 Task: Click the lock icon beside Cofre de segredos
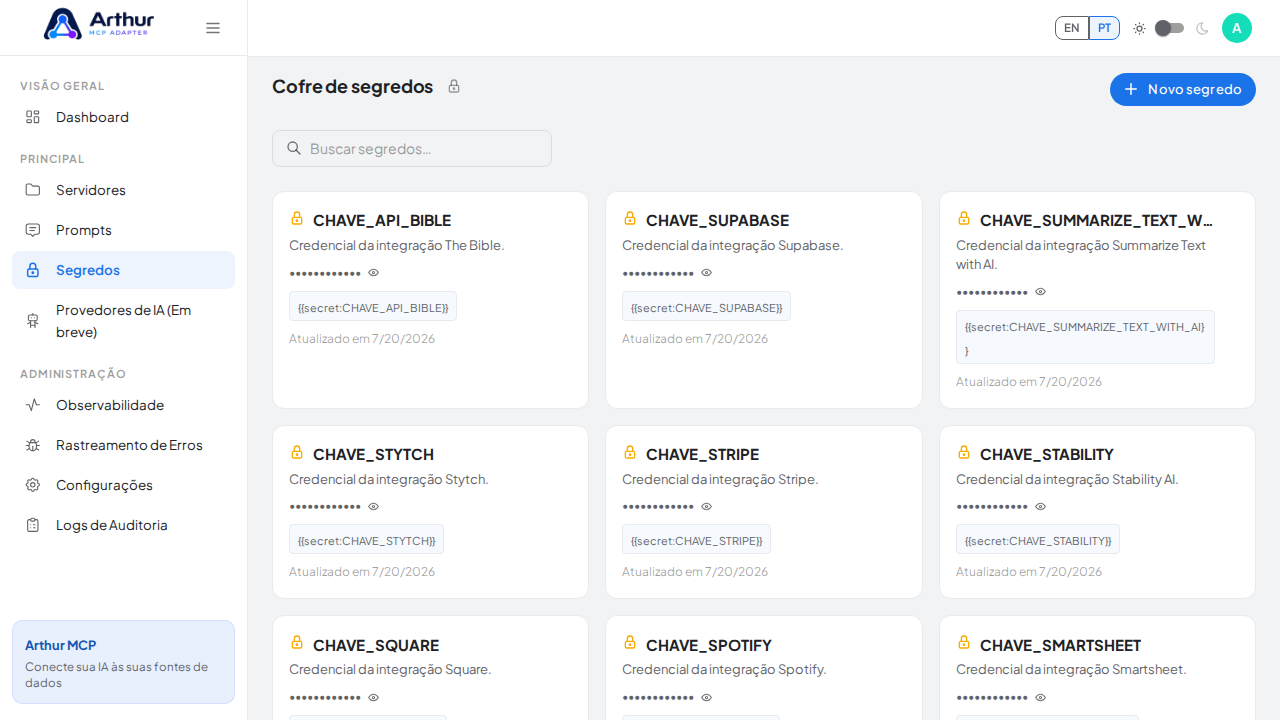454,86
